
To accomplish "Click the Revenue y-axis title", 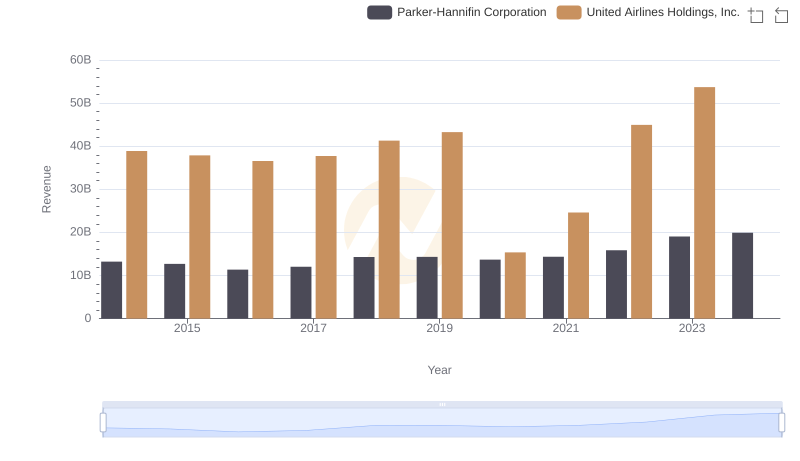I will click(46, 189).
